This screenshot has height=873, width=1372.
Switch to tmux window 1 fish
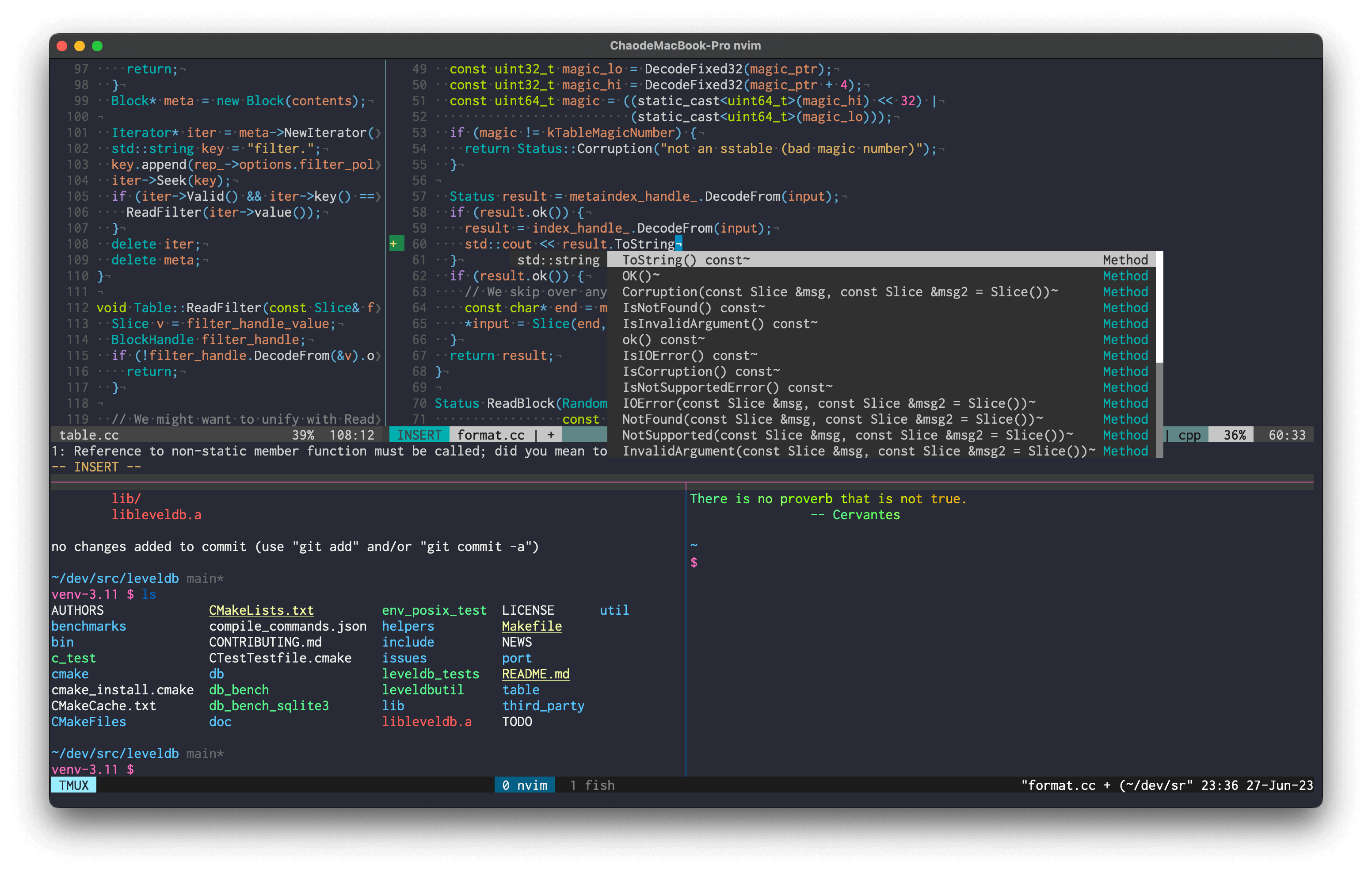pos(592,785)
